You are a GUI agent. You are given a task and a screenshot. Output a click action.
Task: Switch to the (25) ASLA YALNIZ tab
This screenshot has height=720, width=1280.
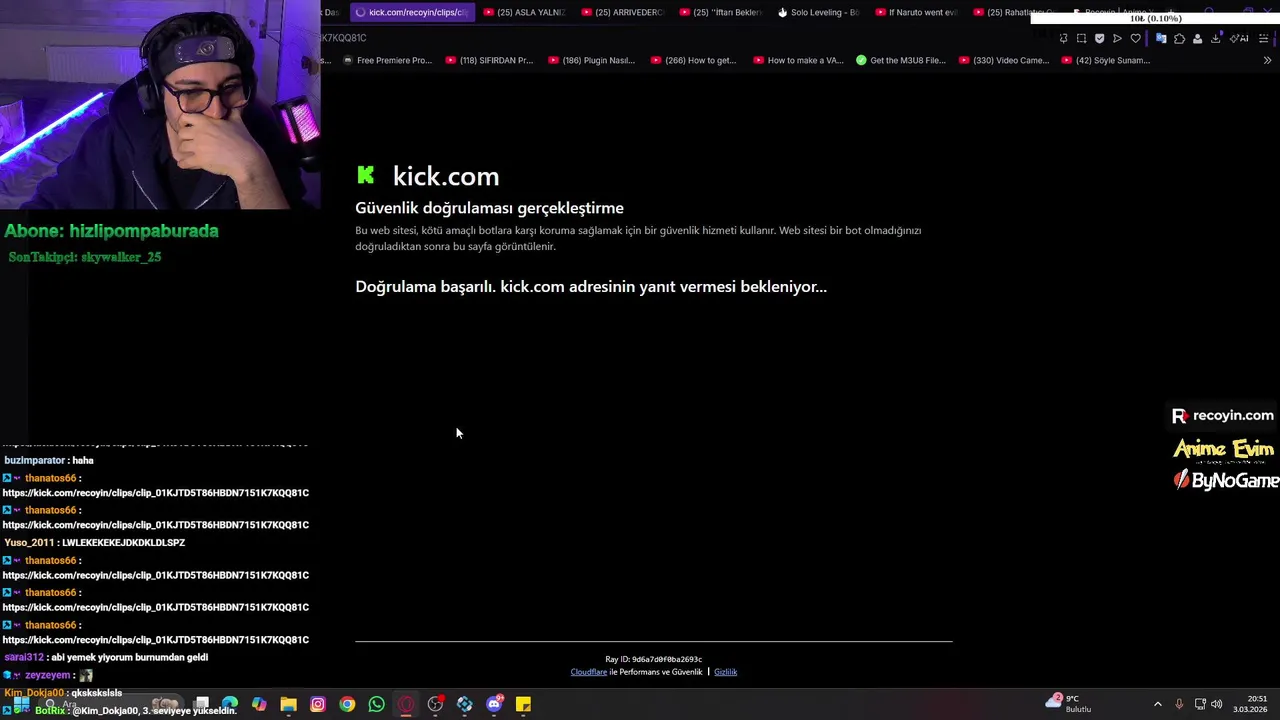[525, 12]
